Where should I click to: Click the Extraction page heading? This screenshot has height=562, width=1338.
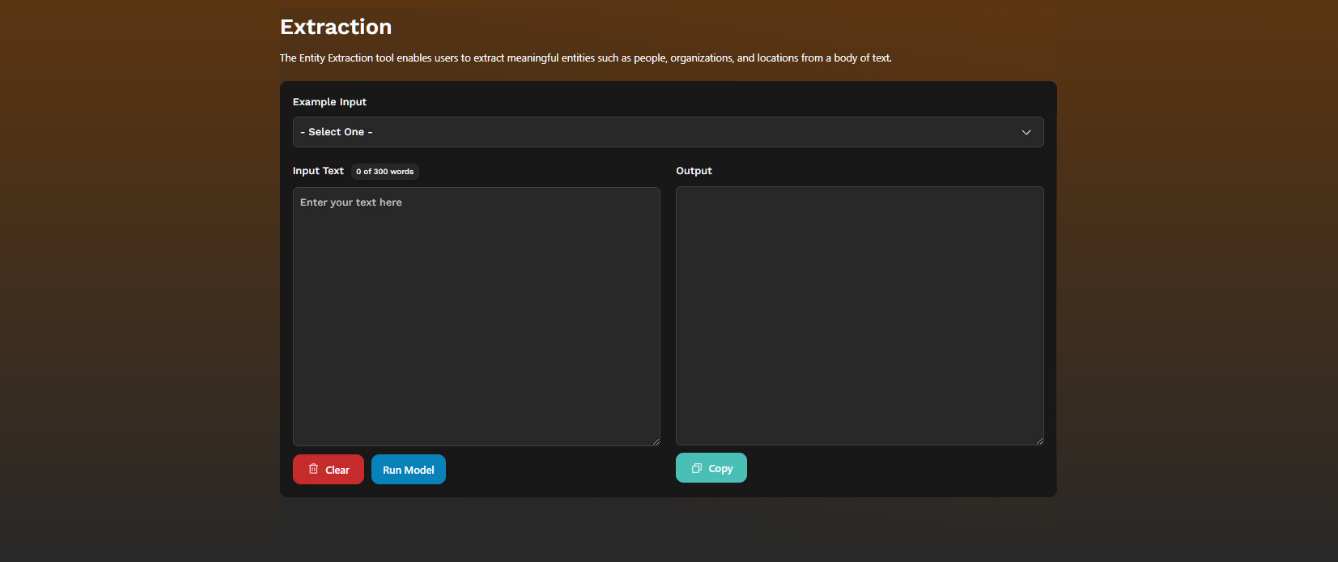(x=336, y=27)
